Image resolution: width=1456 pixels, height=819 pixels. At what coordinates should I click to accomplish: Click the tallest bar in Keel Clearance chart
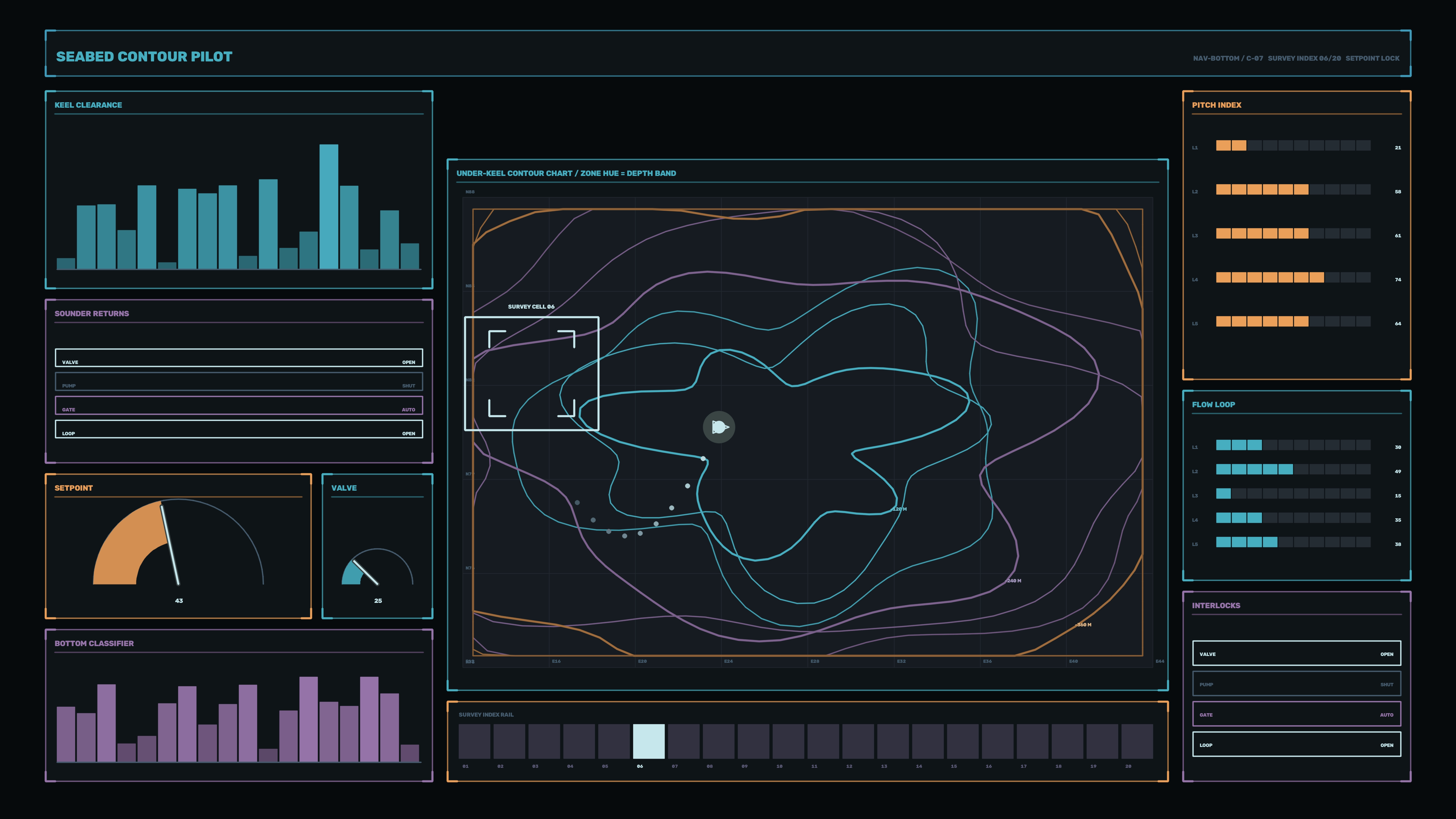pos(329,206)
